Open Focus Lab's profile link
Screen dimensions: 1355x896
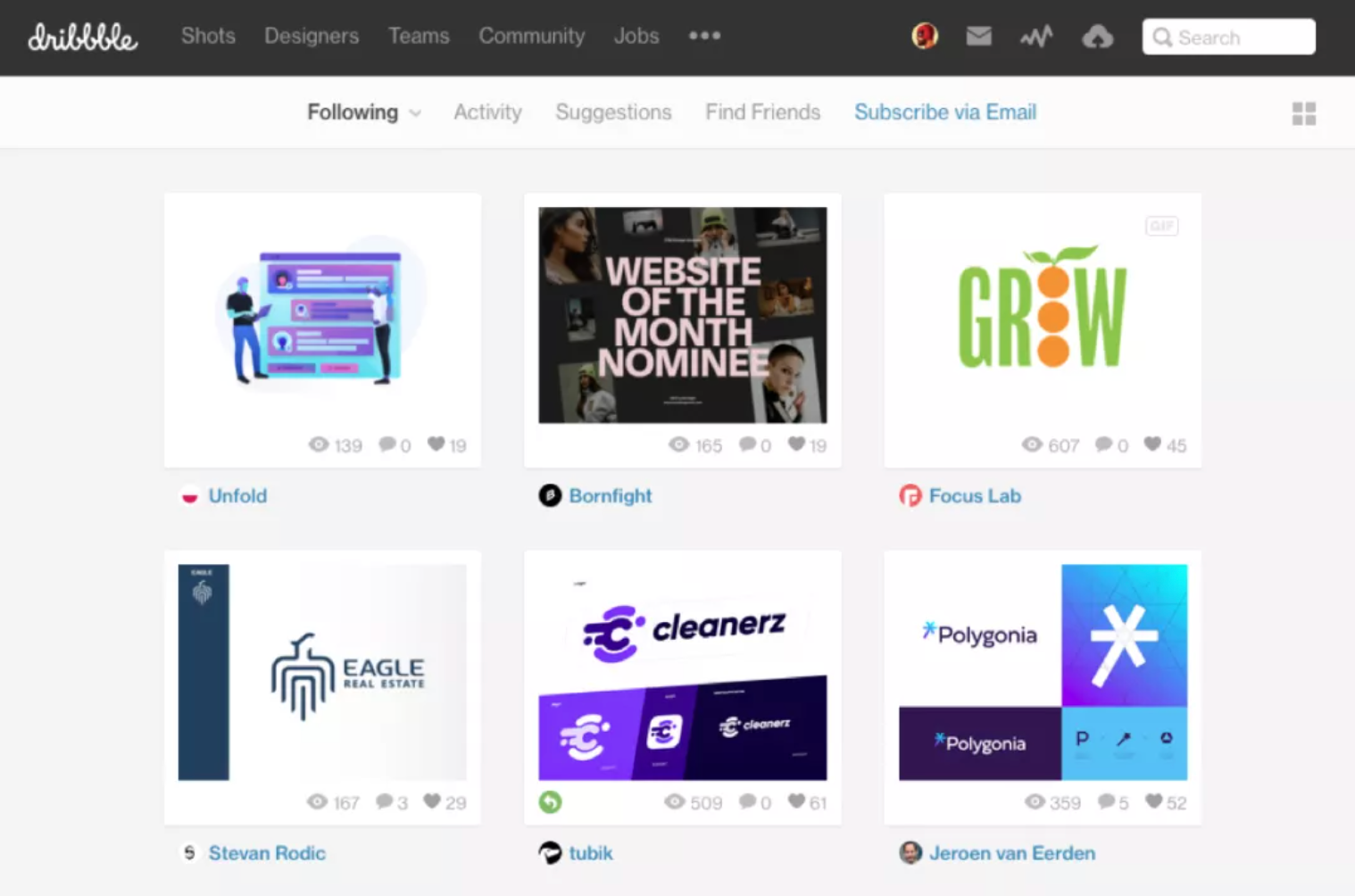point(975,495)
